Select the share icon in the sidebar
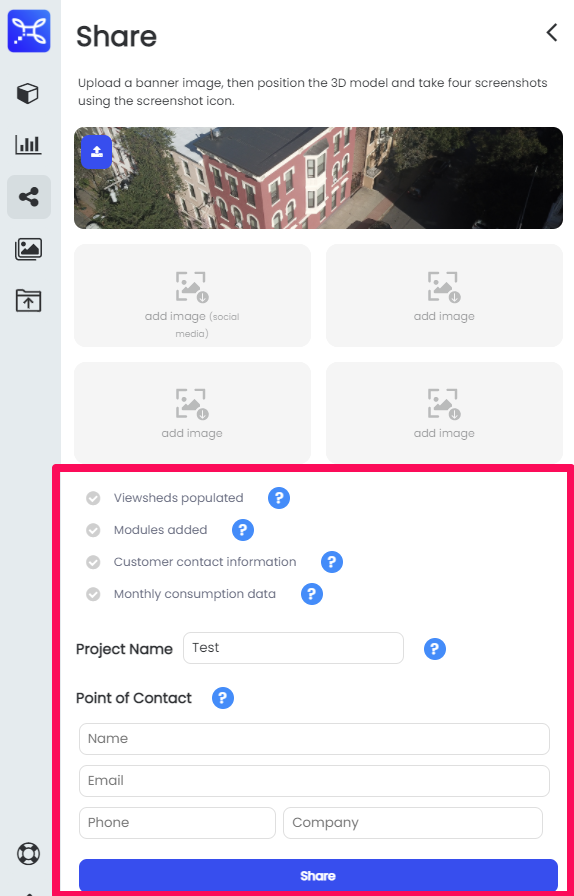The image size is (574, 896). point(29,197)
